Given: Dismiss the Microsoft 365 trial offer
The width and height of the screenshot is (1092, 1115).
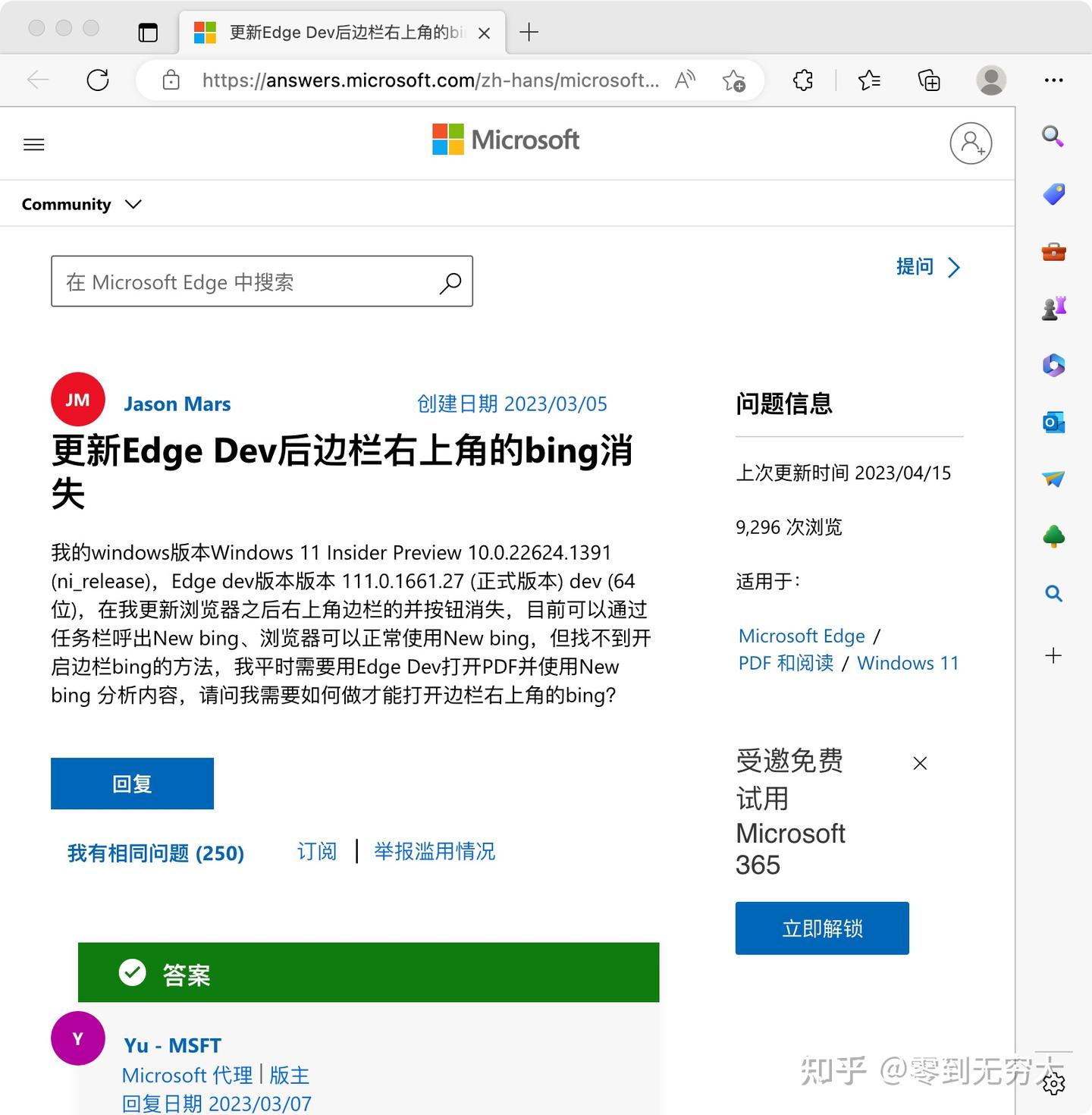Looking at the screenshot, I should (x=920, y=764).
